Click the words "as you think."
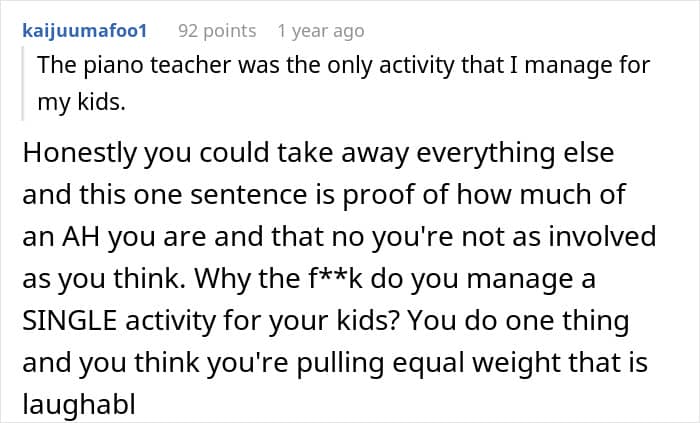The image size is (700, 423). coord(79,280)
